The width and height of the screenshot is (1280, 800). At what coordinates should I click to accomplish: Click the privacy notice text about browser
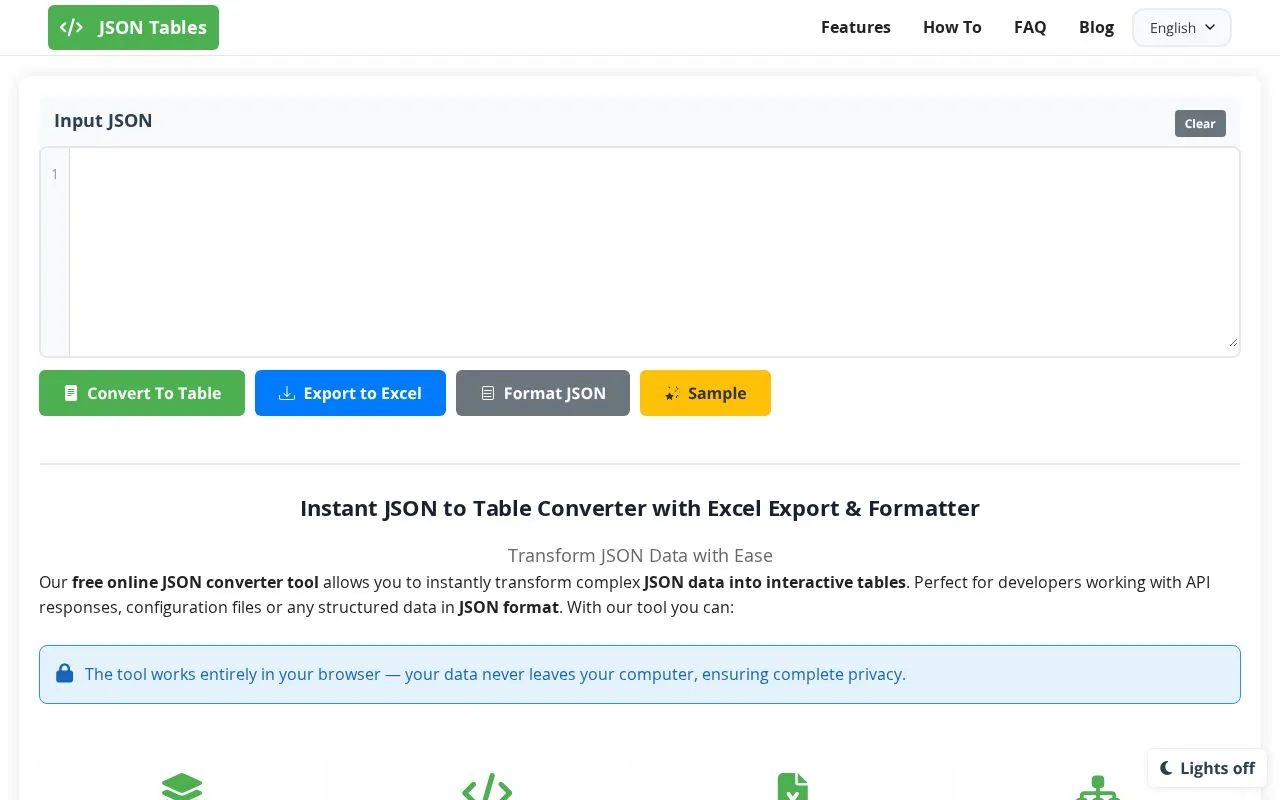pos(495,674)
